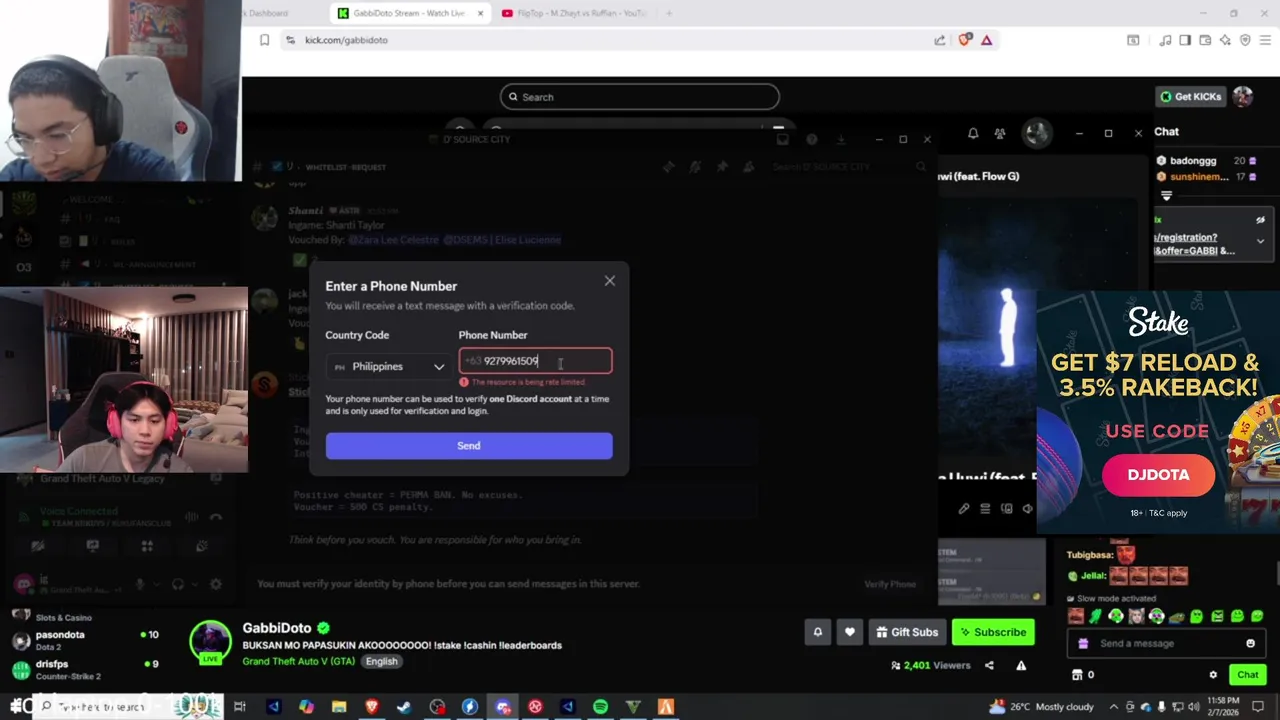The height and width of the screenshot is (720, 1280).
Task: Share the stream via share icon
Action: click(x=989, y=665)
